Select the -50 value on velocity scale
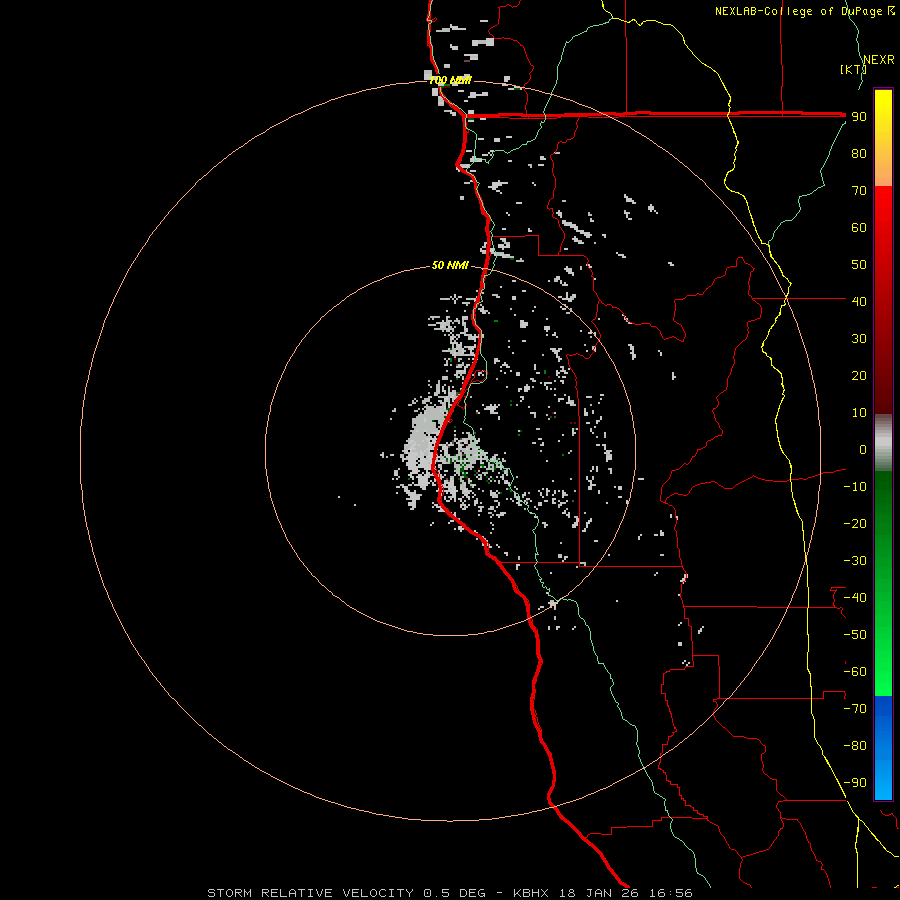The width and height of the screenshot is (900, 900). pyautogui.click(x=855, y=635)
